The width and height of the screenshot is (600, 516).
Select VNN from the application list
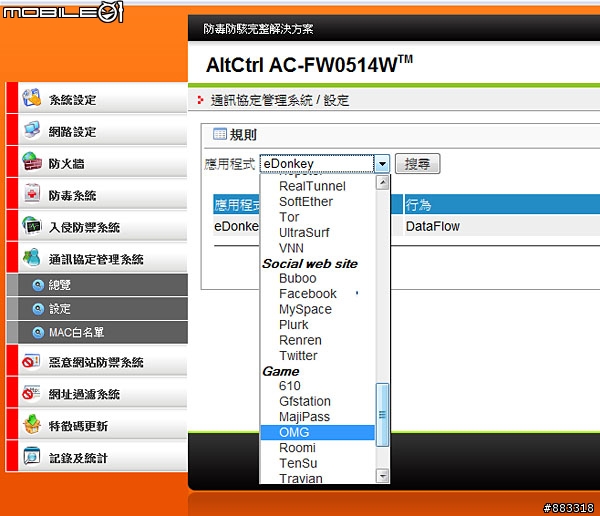tap(317, 248)
